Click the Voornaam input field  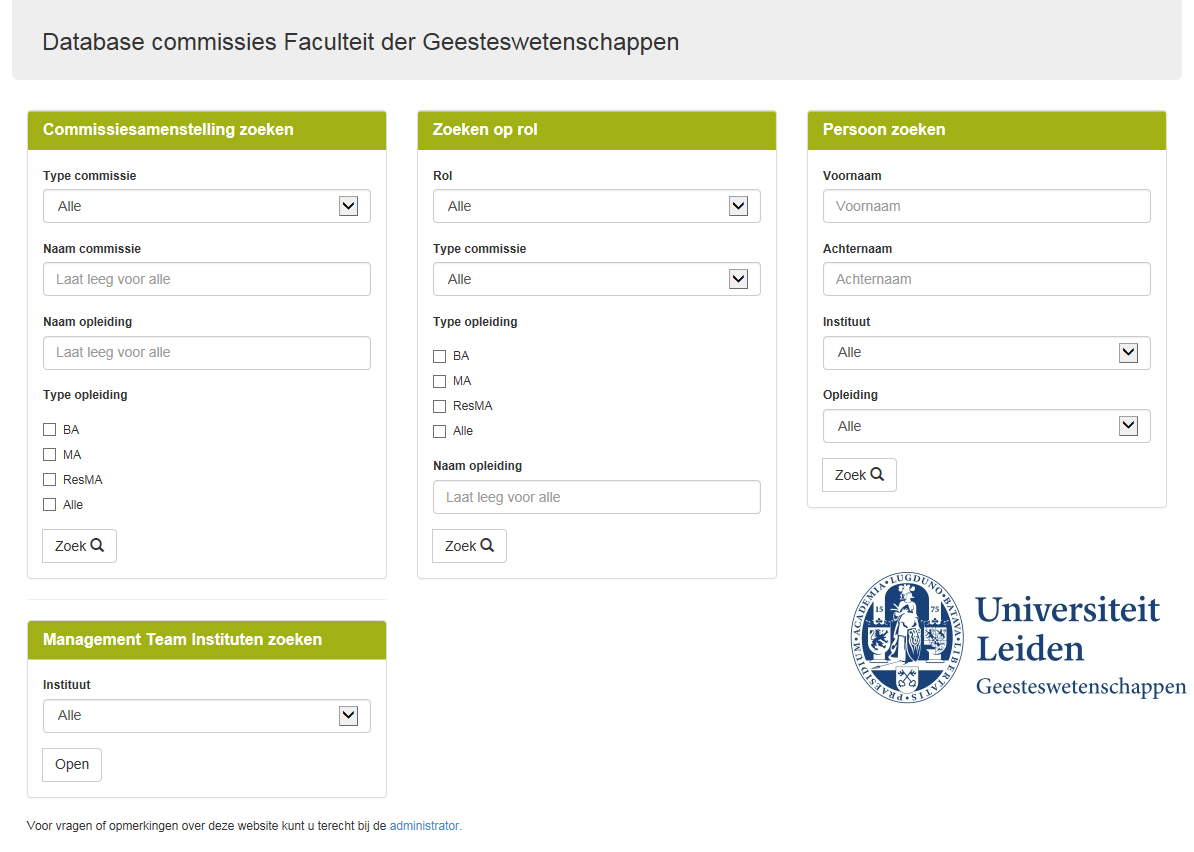pyautogui.click(x=986, y=206)
